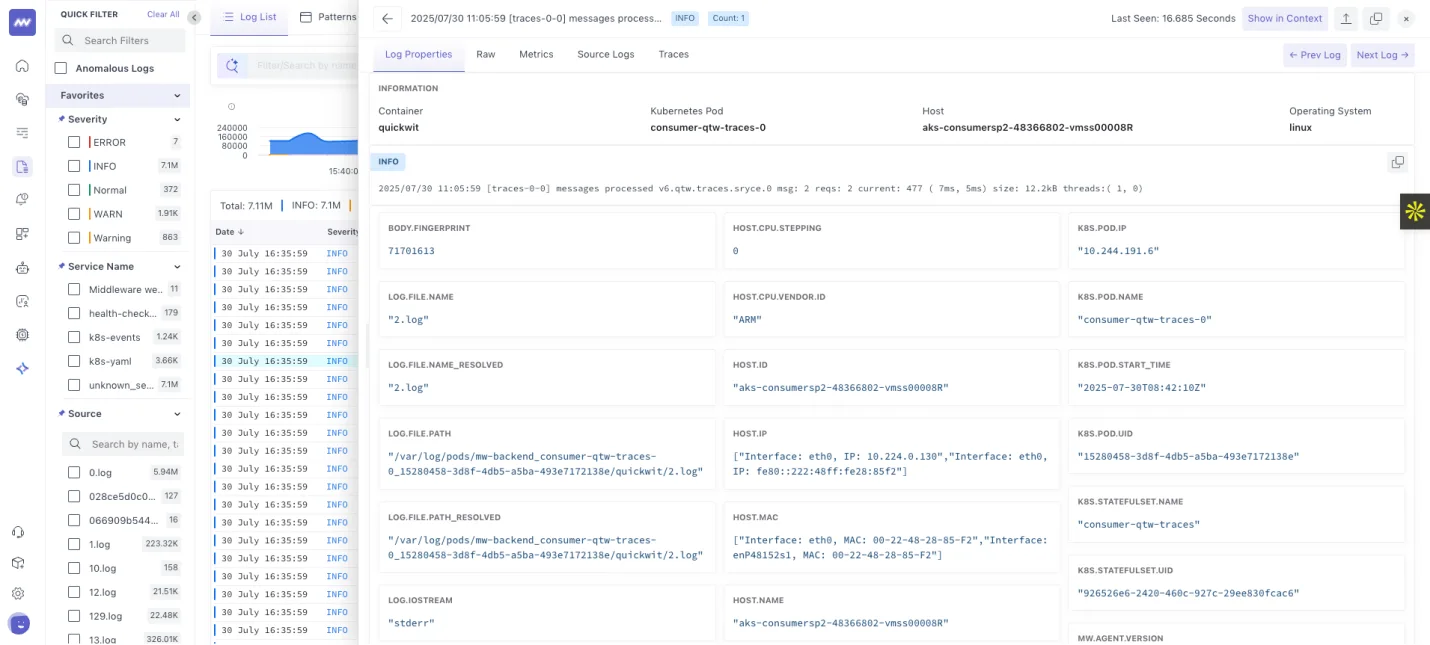Click the K8S.POD.IP value 10.244.191.6

(1118, 251)
